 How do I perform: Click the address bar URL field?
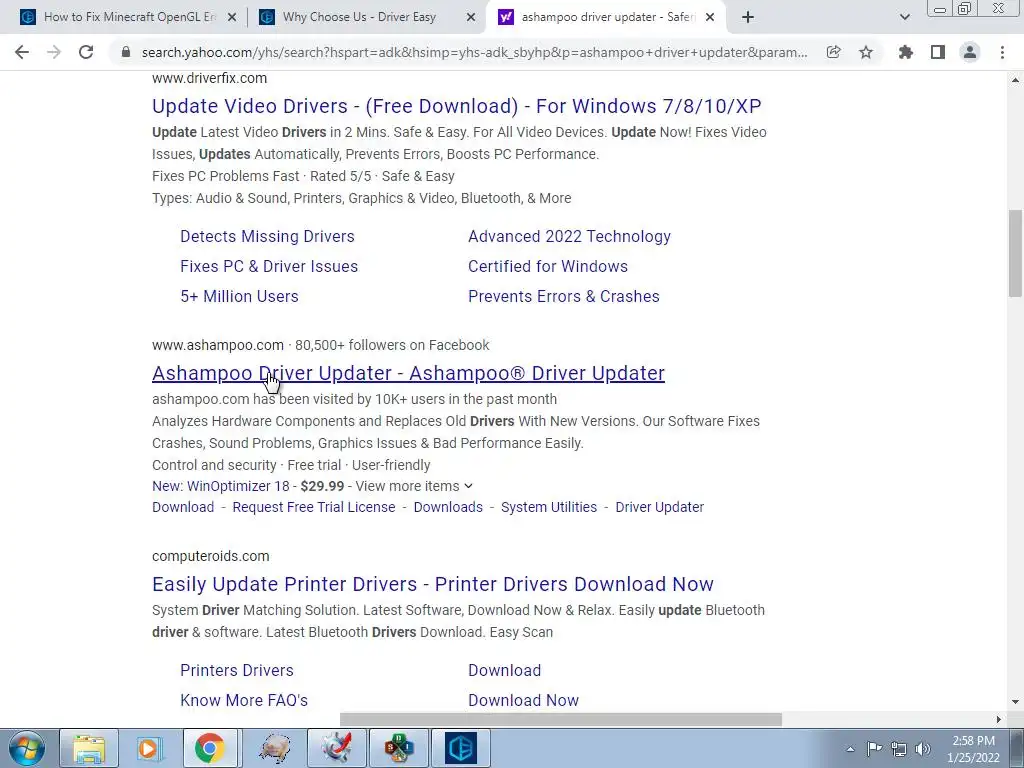473,52
